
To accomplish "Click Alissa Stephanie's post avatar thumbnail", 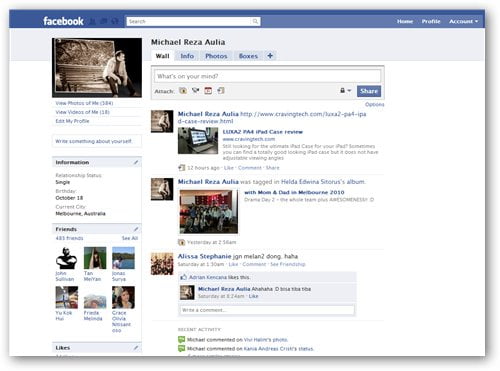I will coord(162,264).
